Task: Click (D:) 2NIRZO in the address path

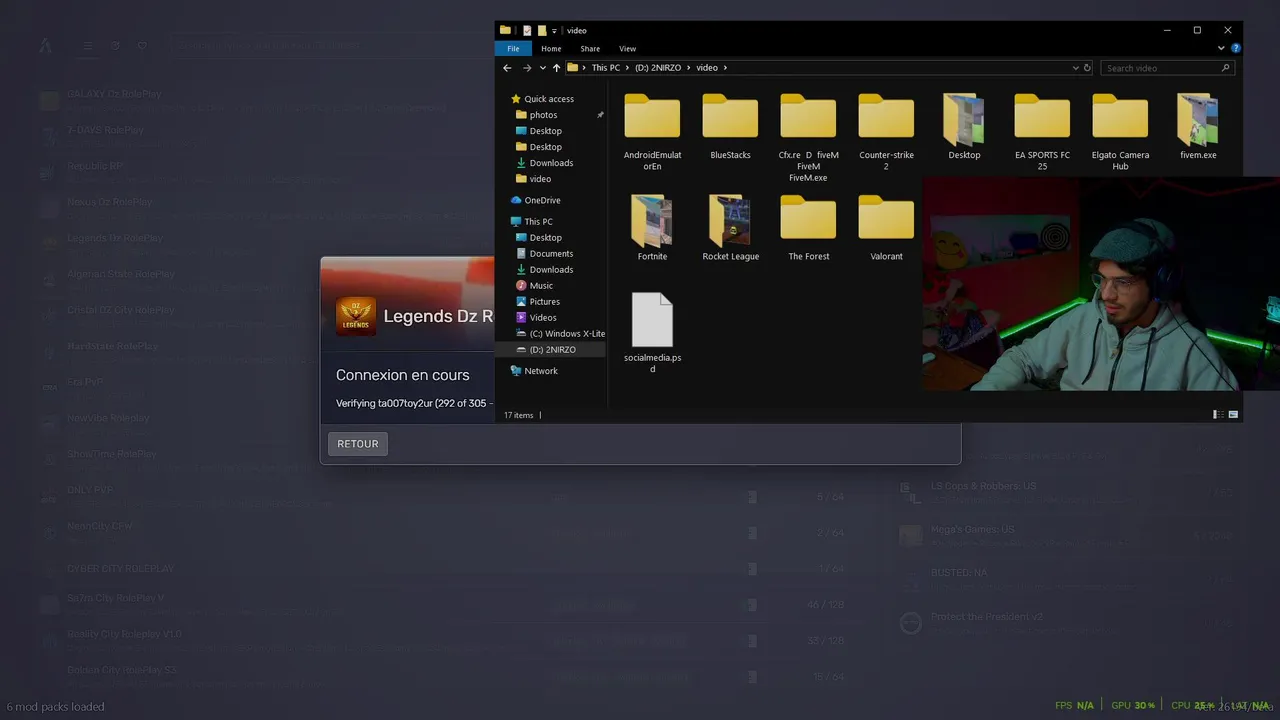Action: coord(658,68)
